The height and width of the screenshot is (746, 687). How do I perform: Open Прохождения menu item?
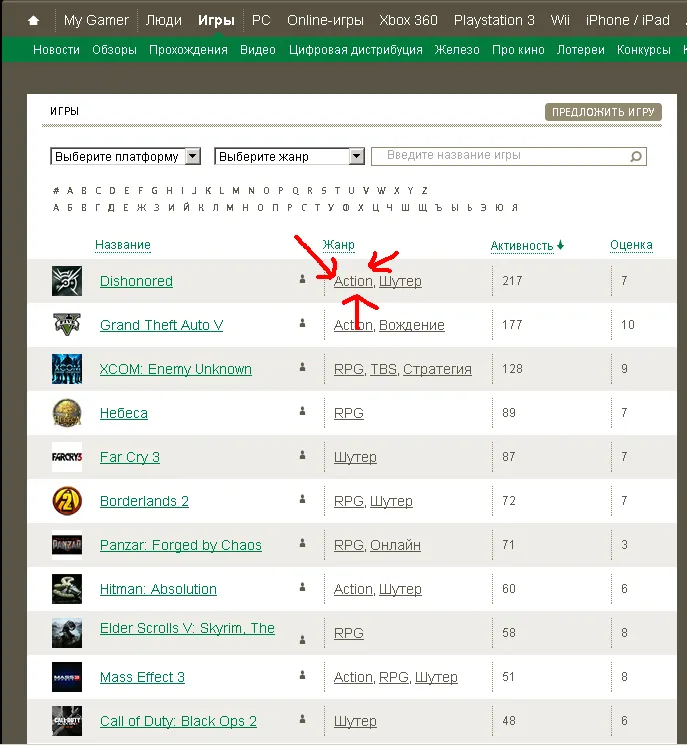(188, 49)
